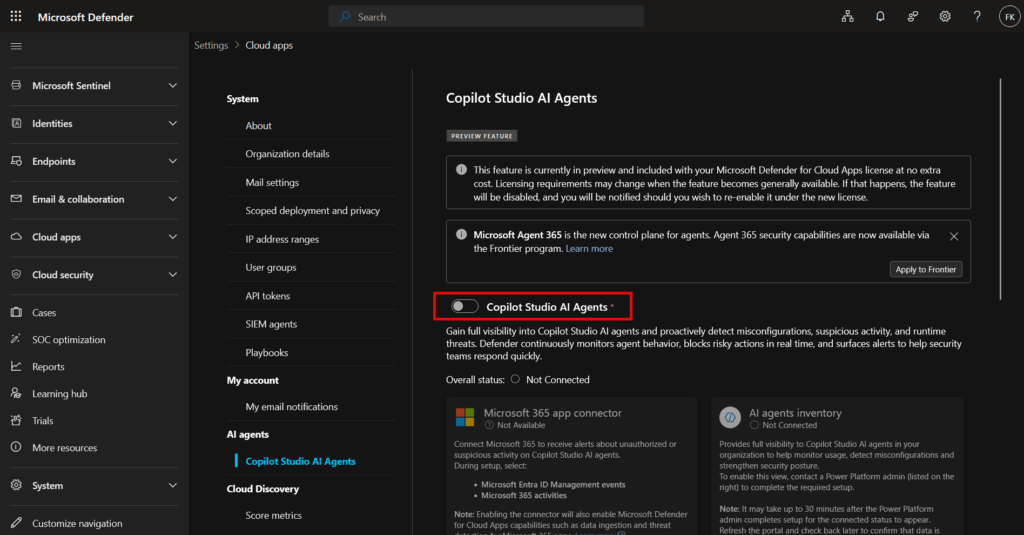Click the Cloud apps cloud icon
Screen dimensions: 1024x535
pyautogui.click(x=16, y=237)
